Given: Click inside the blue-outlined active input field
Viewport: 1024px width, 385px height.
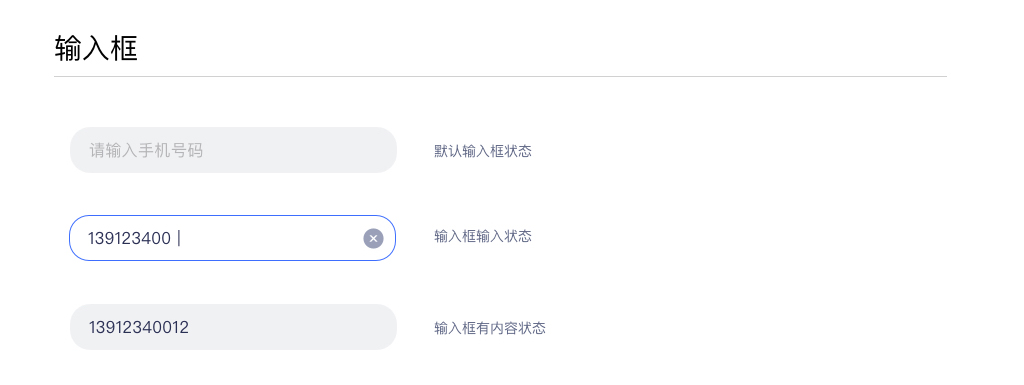Looking at the screenshot, I should tap(232, 238).
